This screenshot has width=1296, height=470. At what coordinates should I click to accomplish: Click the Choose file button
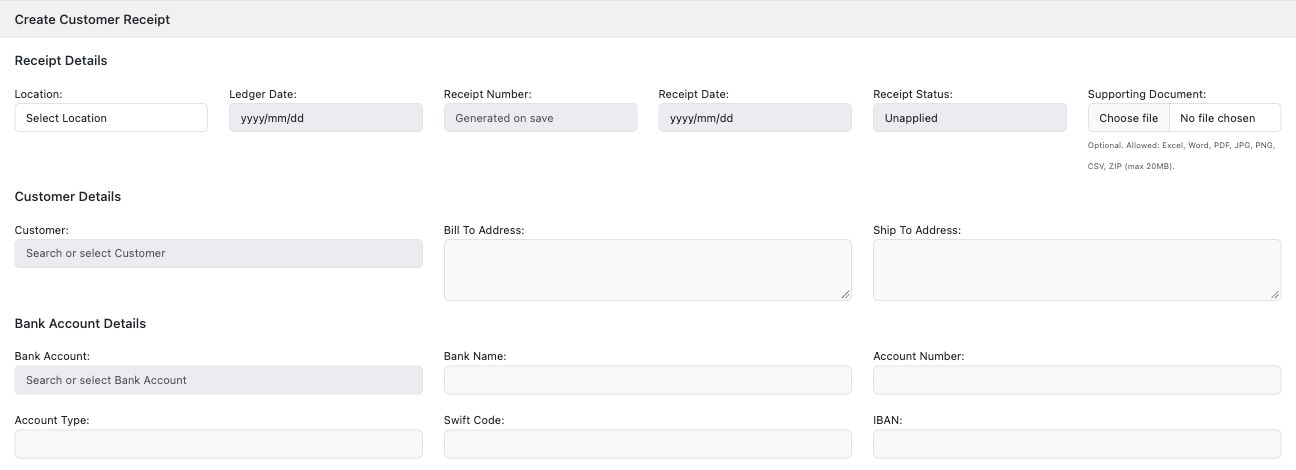(1128, 118)
